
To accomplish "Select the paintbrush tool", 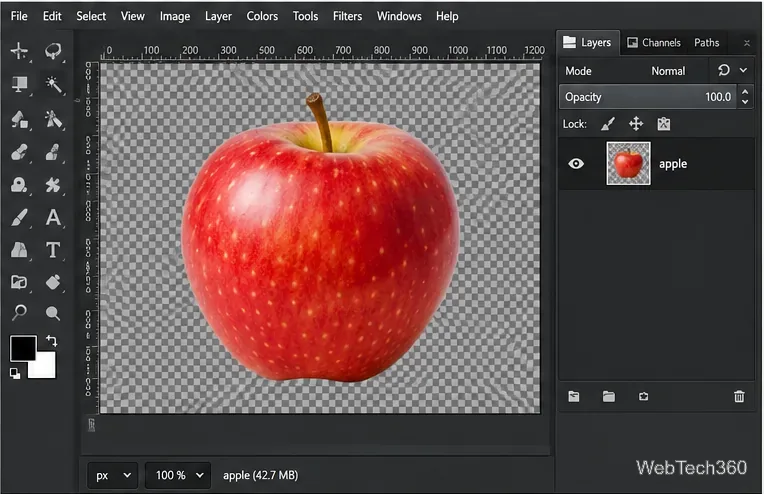I will pos(19,218).
